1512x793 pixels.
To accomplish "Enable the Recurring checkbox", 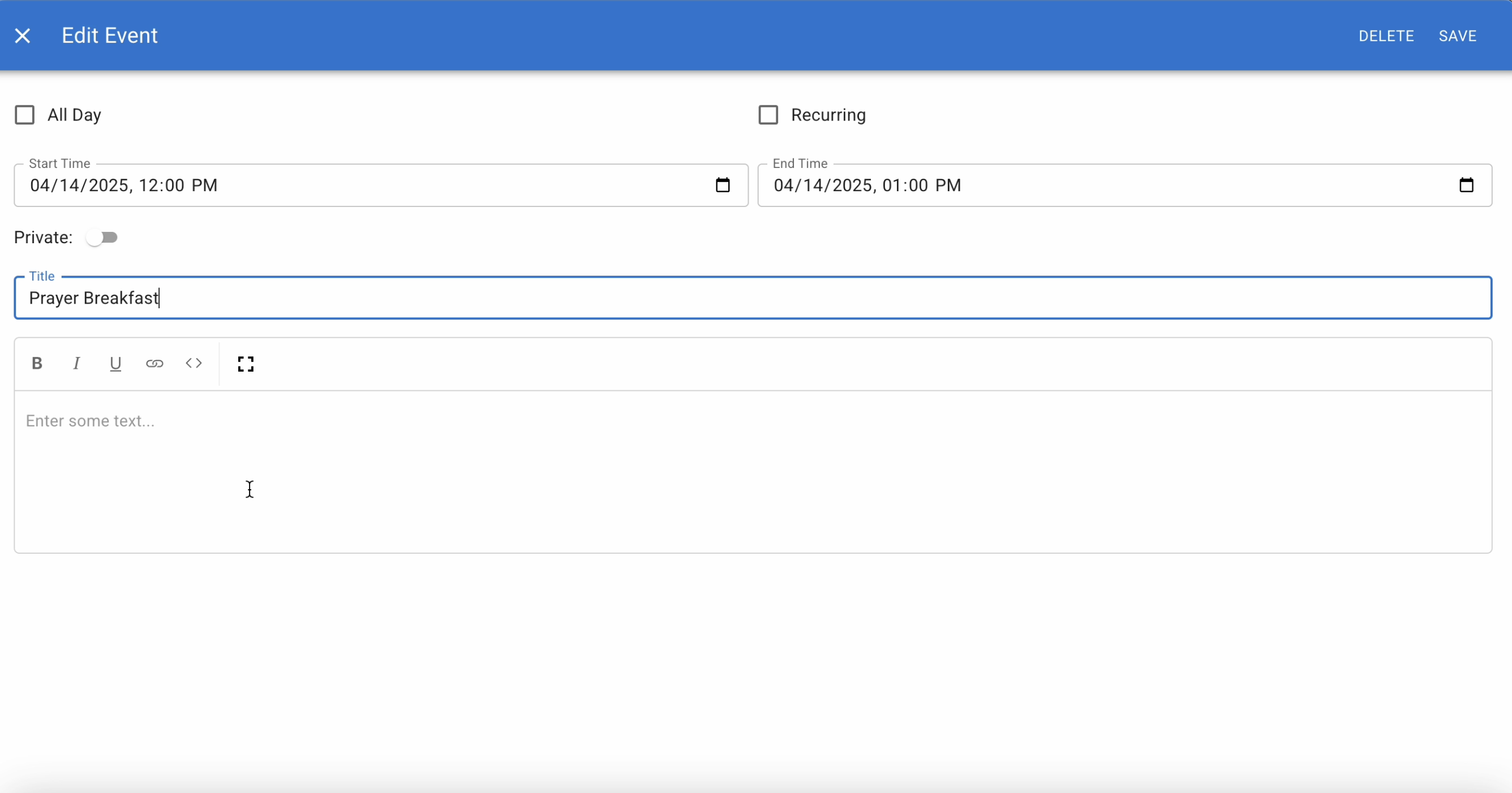I will coord(768,115).
